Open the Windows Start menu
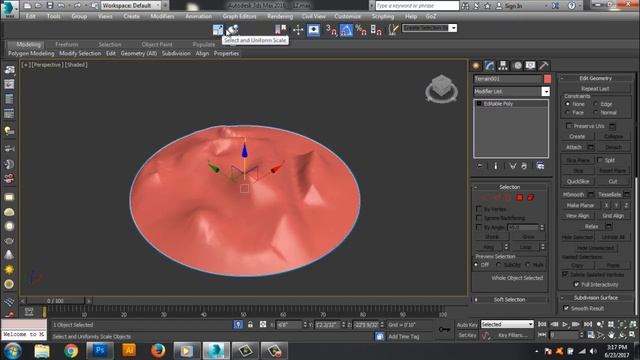Screen dimensions: 640x360 click(13, 351)
